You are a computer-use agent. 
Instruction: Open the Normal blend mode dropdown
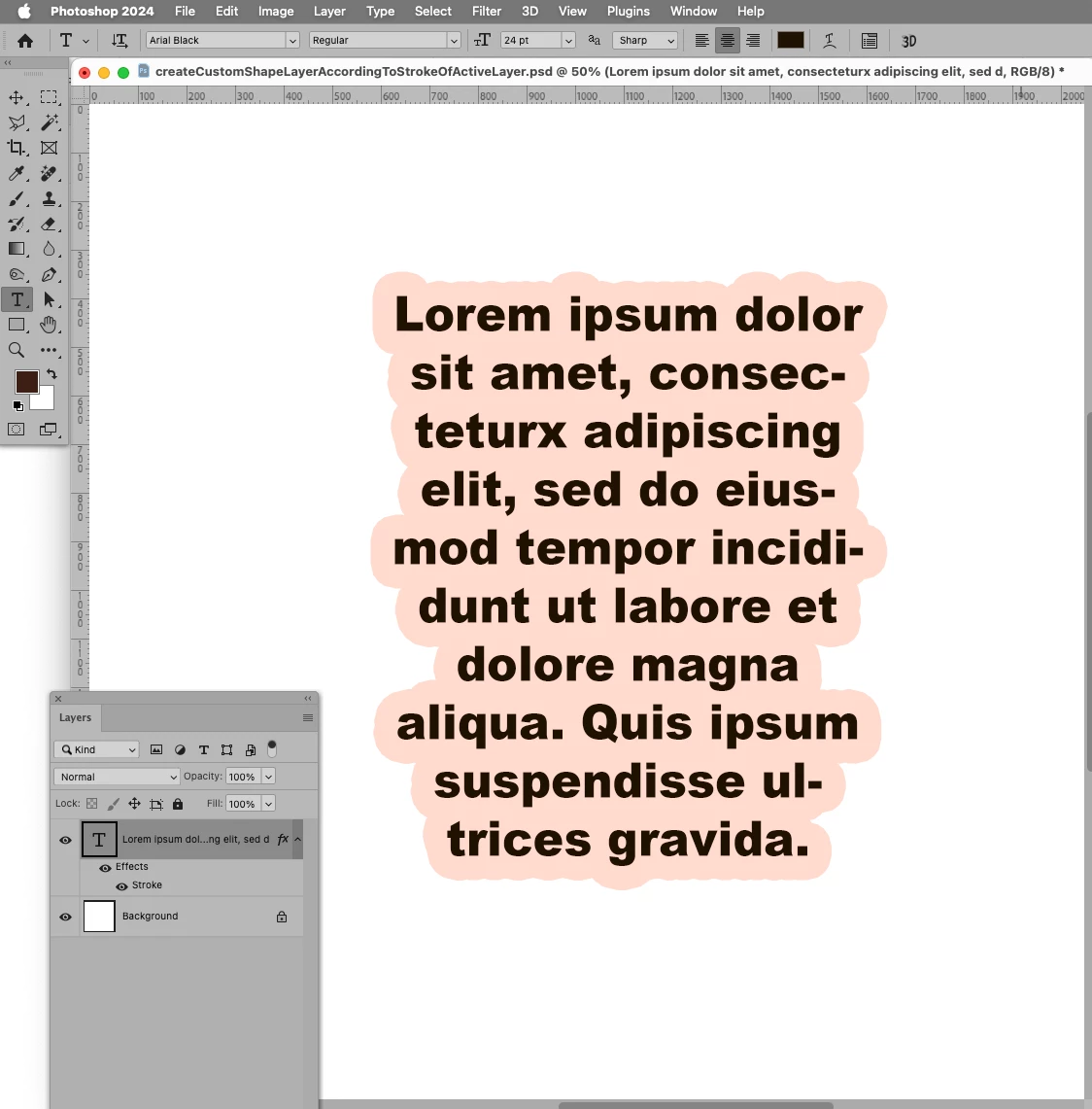tap(117, 777)
